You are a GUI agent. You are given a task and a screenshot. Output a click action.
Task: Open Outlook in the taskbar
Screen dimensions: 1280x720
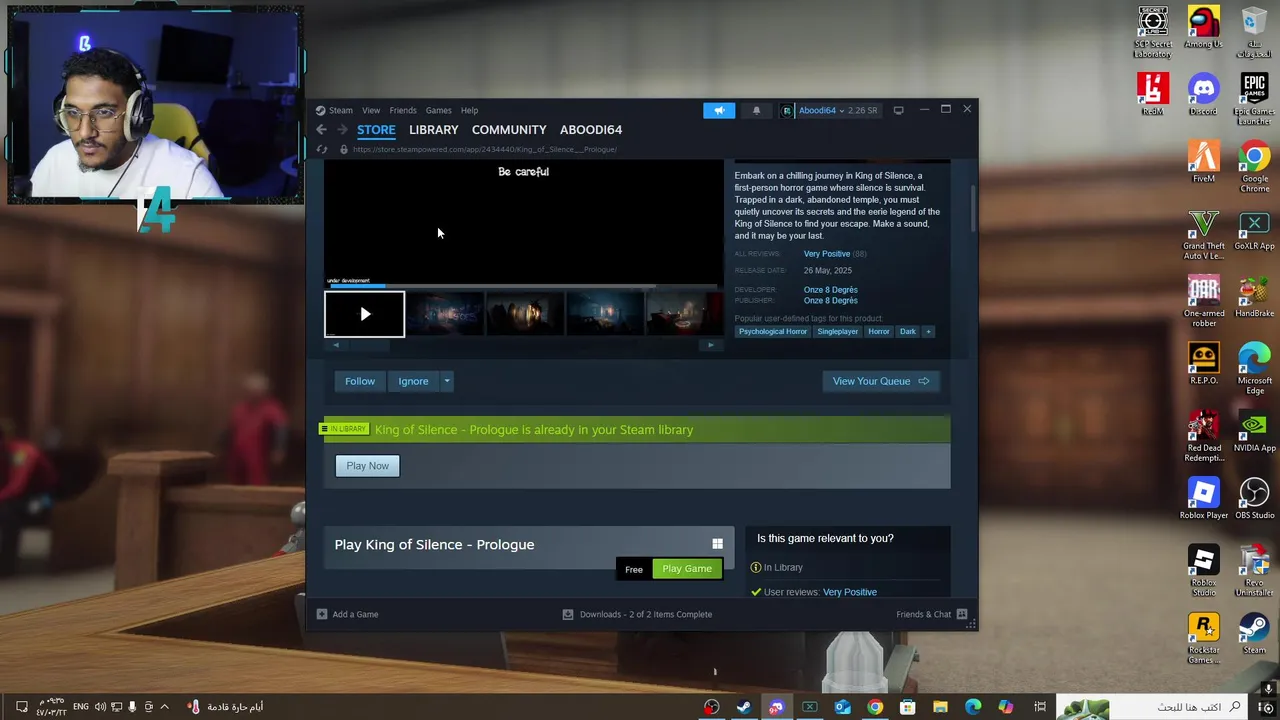[x=842, y=707]
